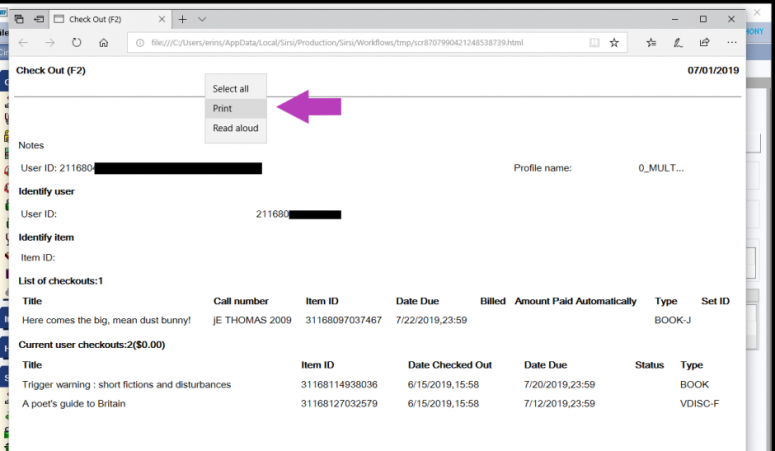775x451 pixels.
Task: Click the site information icon in address bar
Action: (x=140, y=43)
